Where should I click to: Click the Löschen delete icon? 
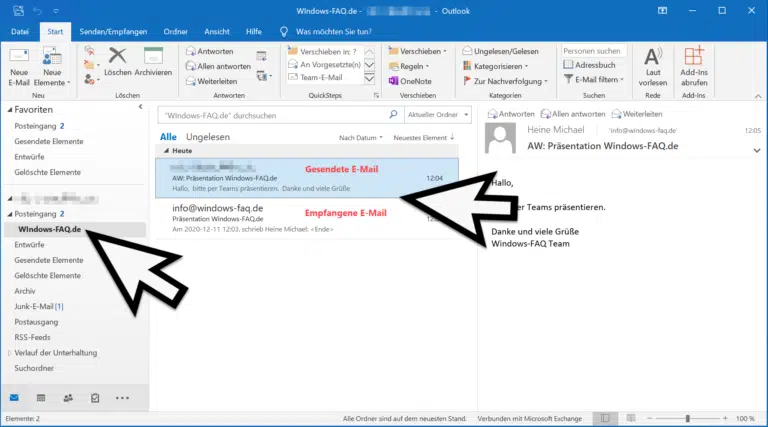(x=118, y=61)
